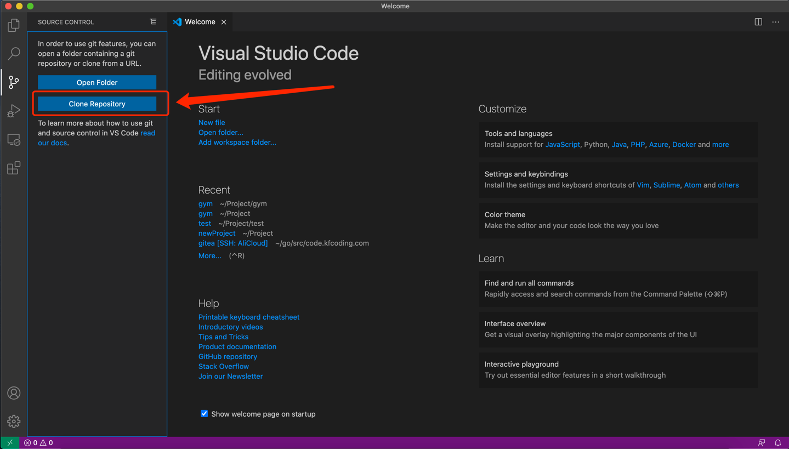Viewport: 789px width, 449px height.
Task: Click the Open Folder button
Action: coord(97,83)
